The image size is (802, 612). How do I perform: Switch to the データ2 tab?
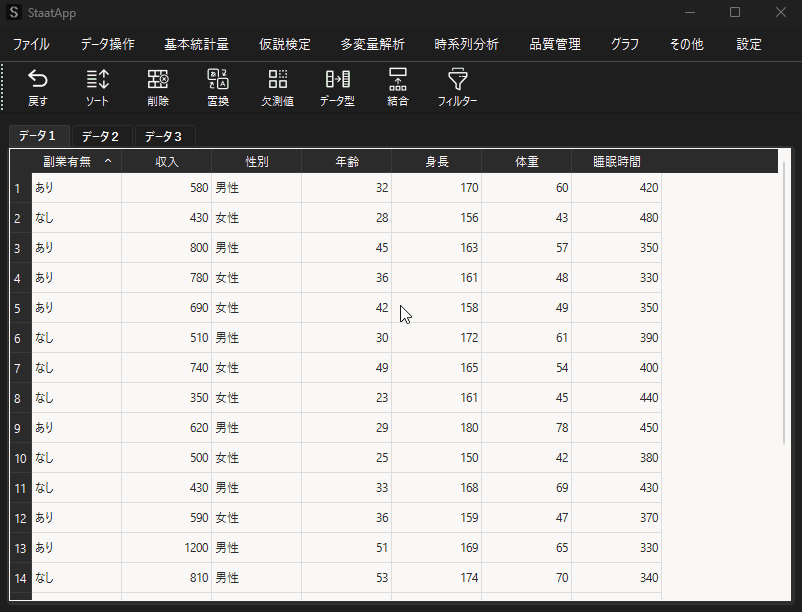click(100, 136)
